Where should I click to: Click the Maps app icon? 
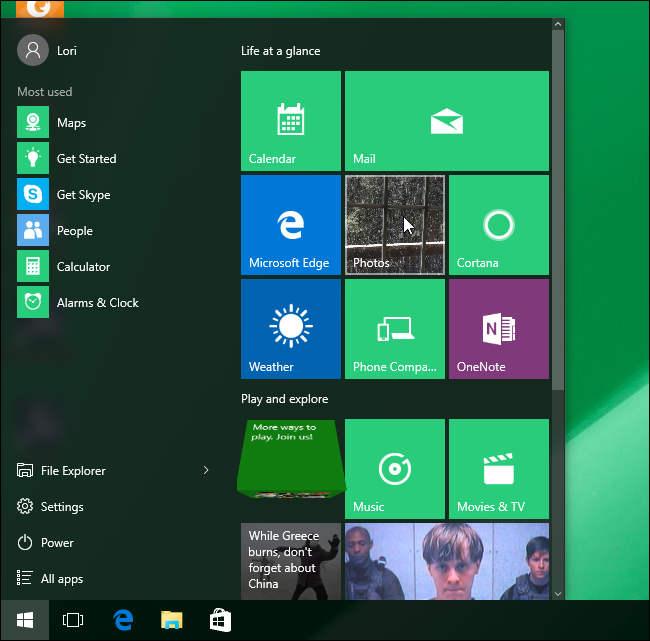[33, 122]
